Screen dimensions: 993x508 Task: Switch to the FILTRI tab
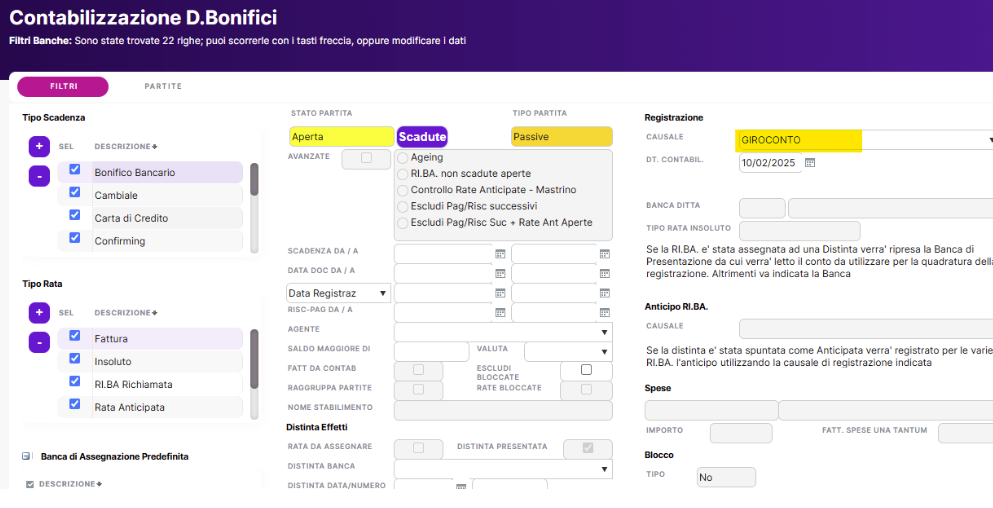[x=63, y=87]
